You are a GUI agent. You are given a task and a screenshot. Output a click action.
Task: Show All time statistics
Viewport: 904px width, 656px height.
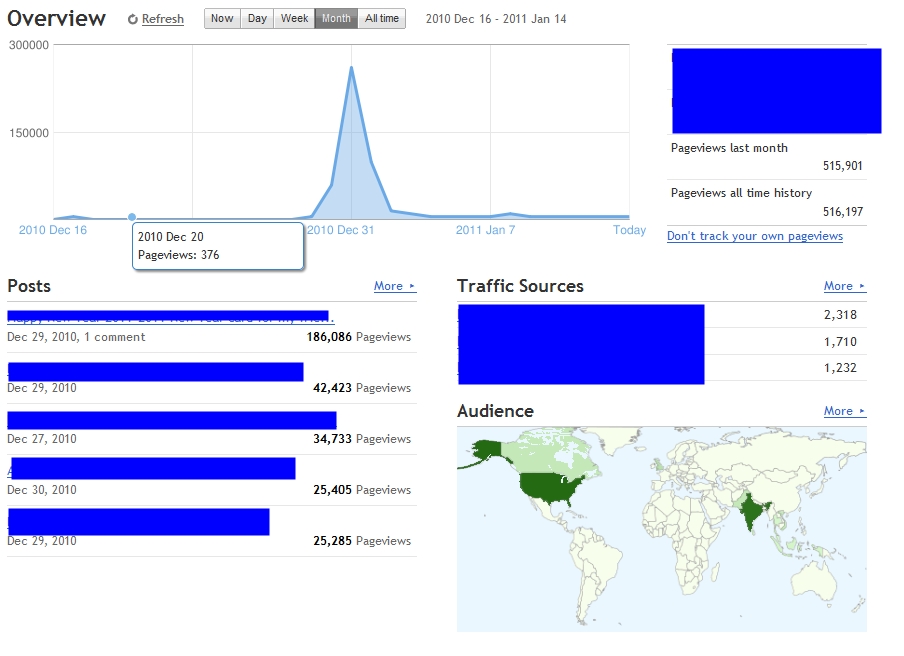click(382, 18)
